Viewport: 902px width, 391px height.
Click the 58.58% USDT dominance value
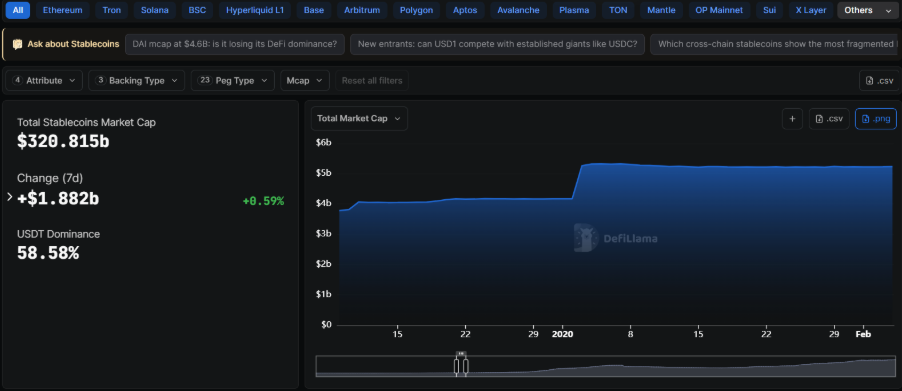(48, 253)
